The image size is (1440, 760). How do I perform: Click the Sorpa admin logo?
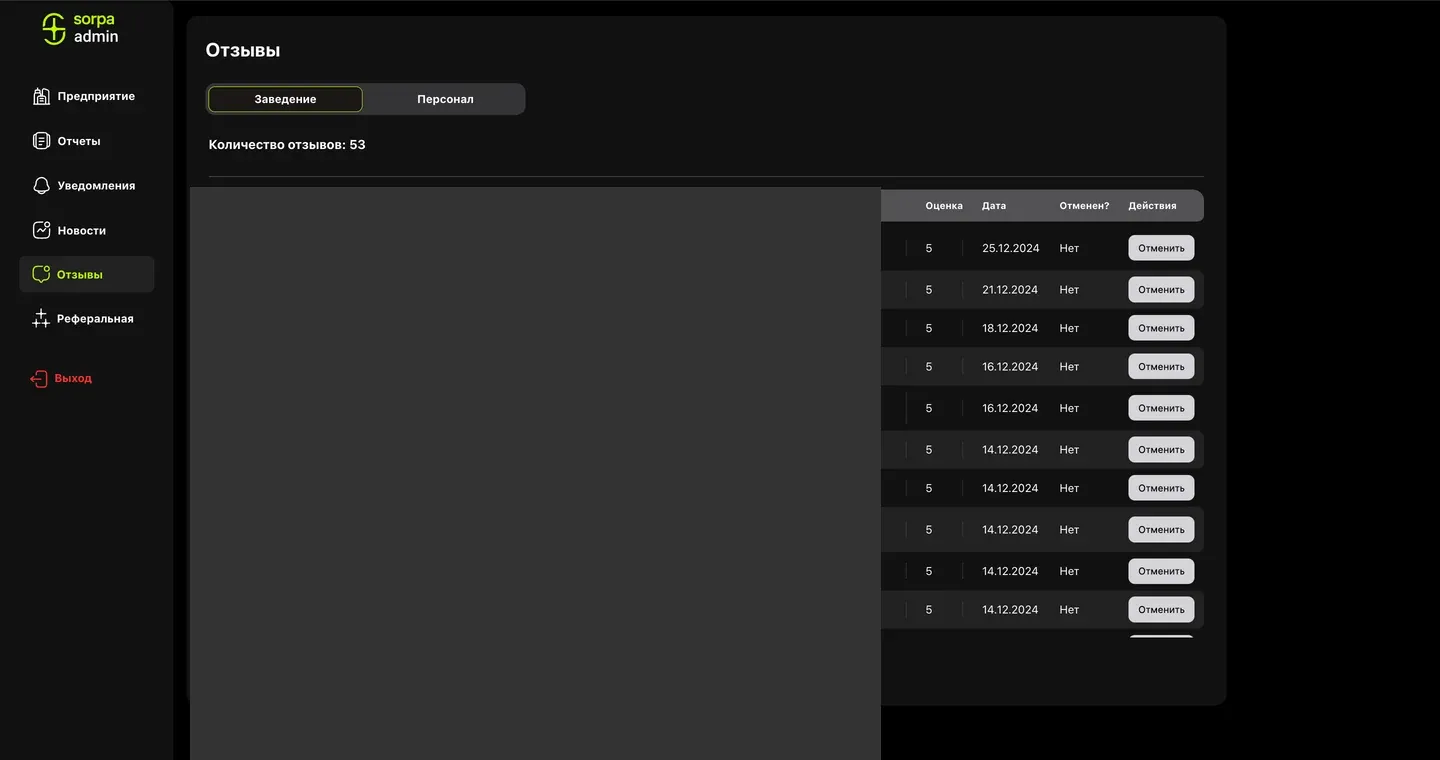coord(80,28)
